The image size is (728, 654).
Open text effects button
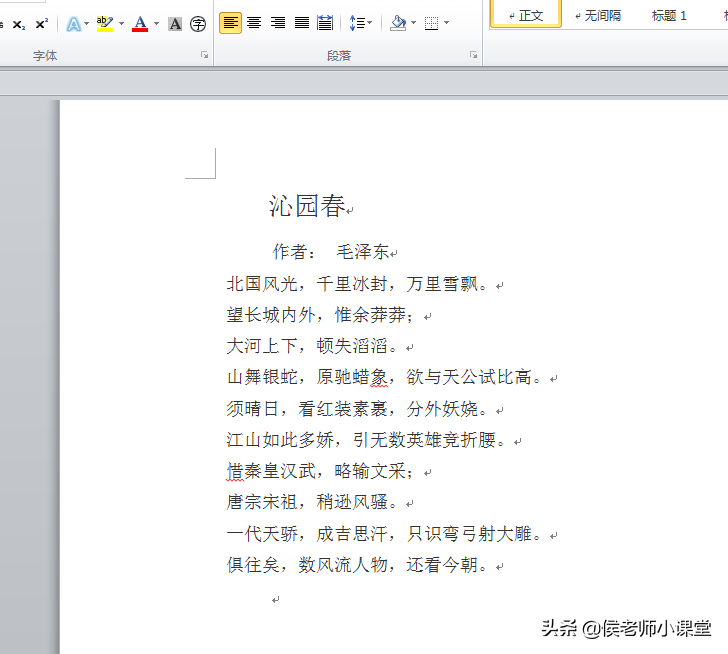73,24
